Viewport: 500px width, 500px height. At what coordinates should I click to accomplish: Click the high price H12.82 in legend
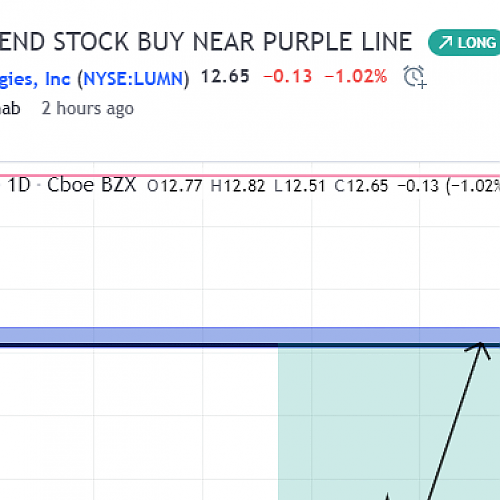pos(238,186)
